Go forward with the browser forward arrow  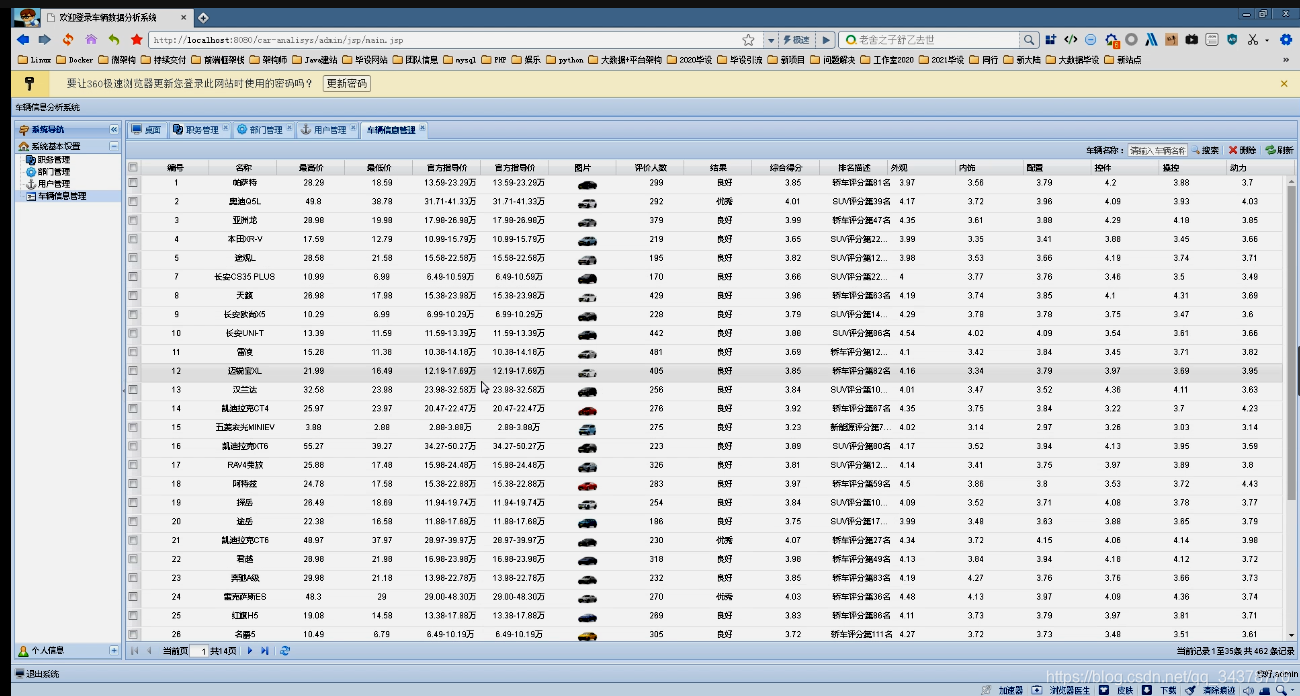click(x=44, y=40)
